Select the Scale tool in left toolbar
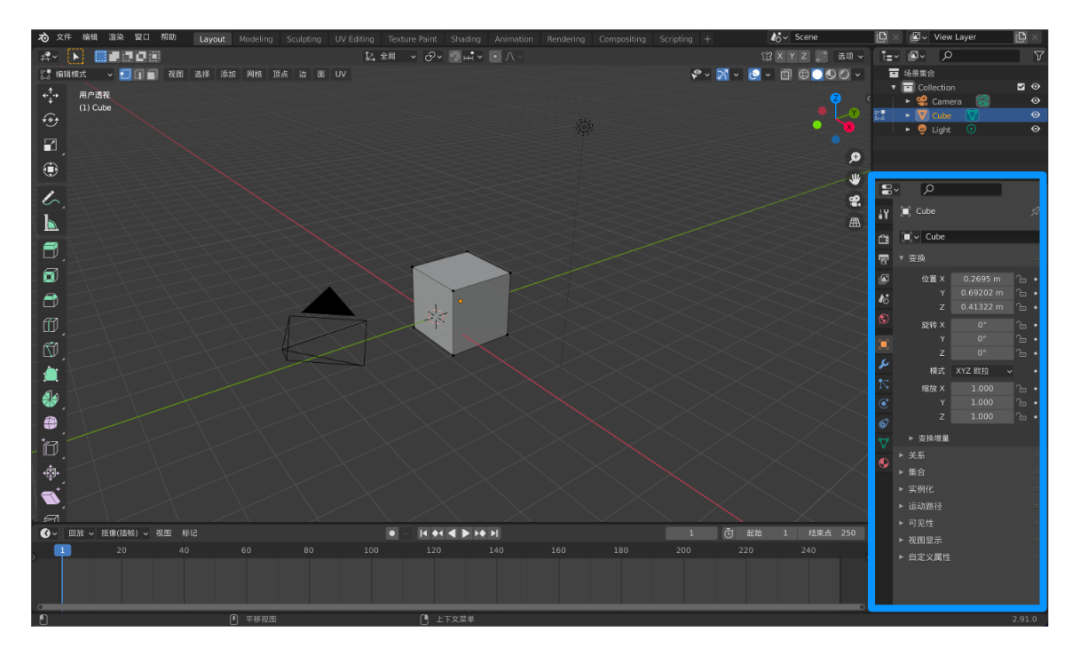The width and height of the screenshot is (1080, 656). pos(50,145)
